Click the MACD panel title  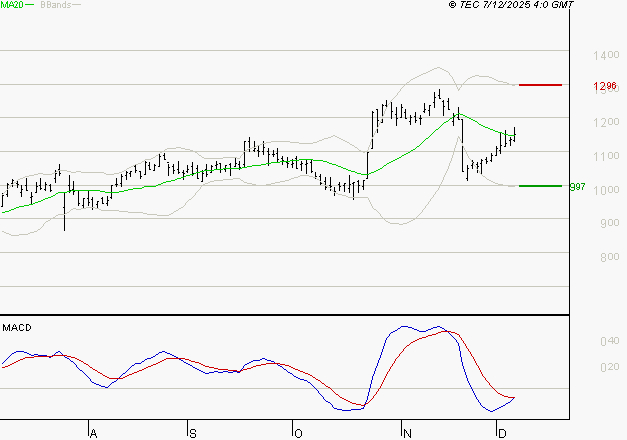(17, 328)
